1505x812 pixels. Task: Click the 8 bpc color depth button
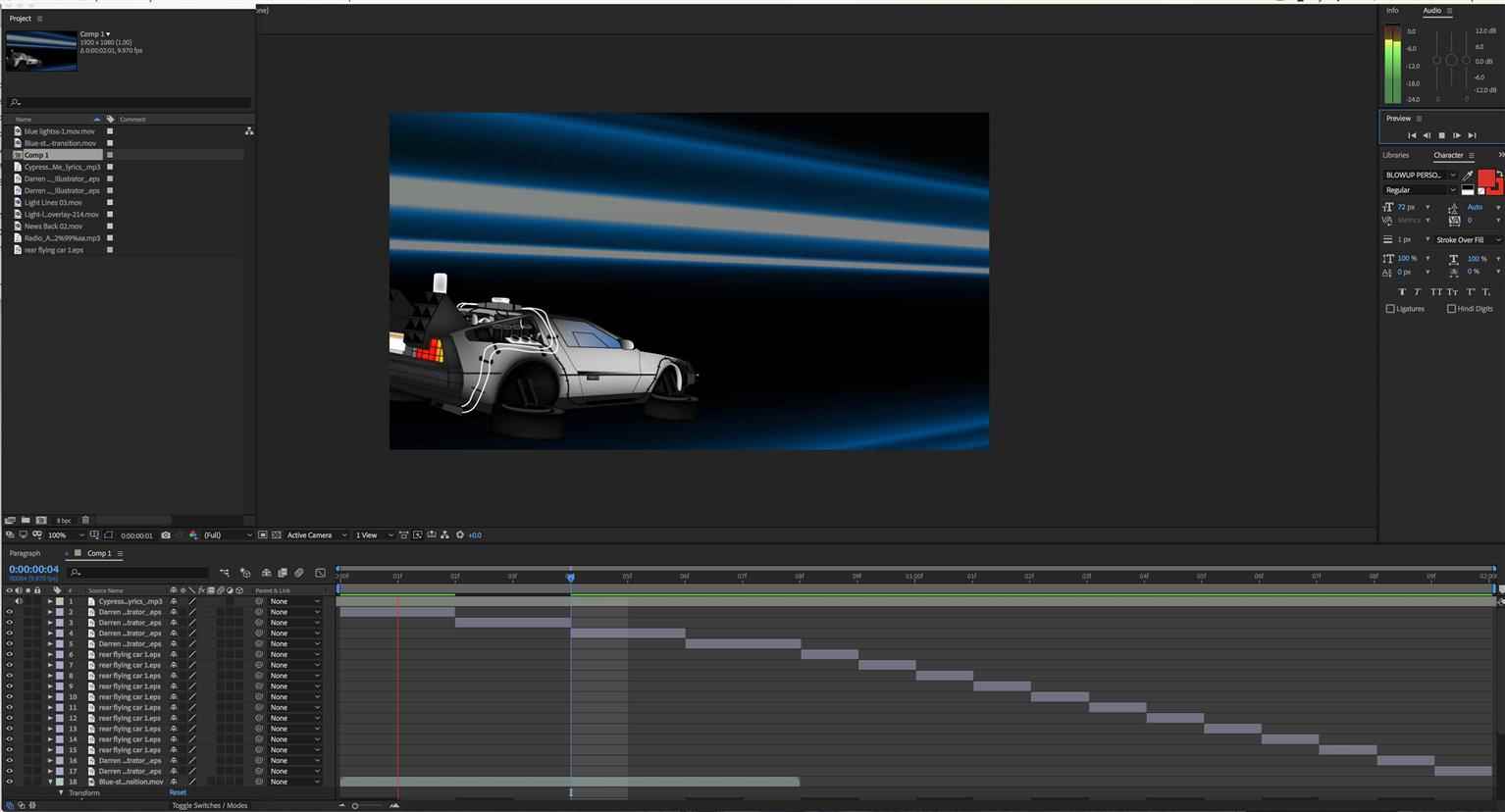point(64,520)
